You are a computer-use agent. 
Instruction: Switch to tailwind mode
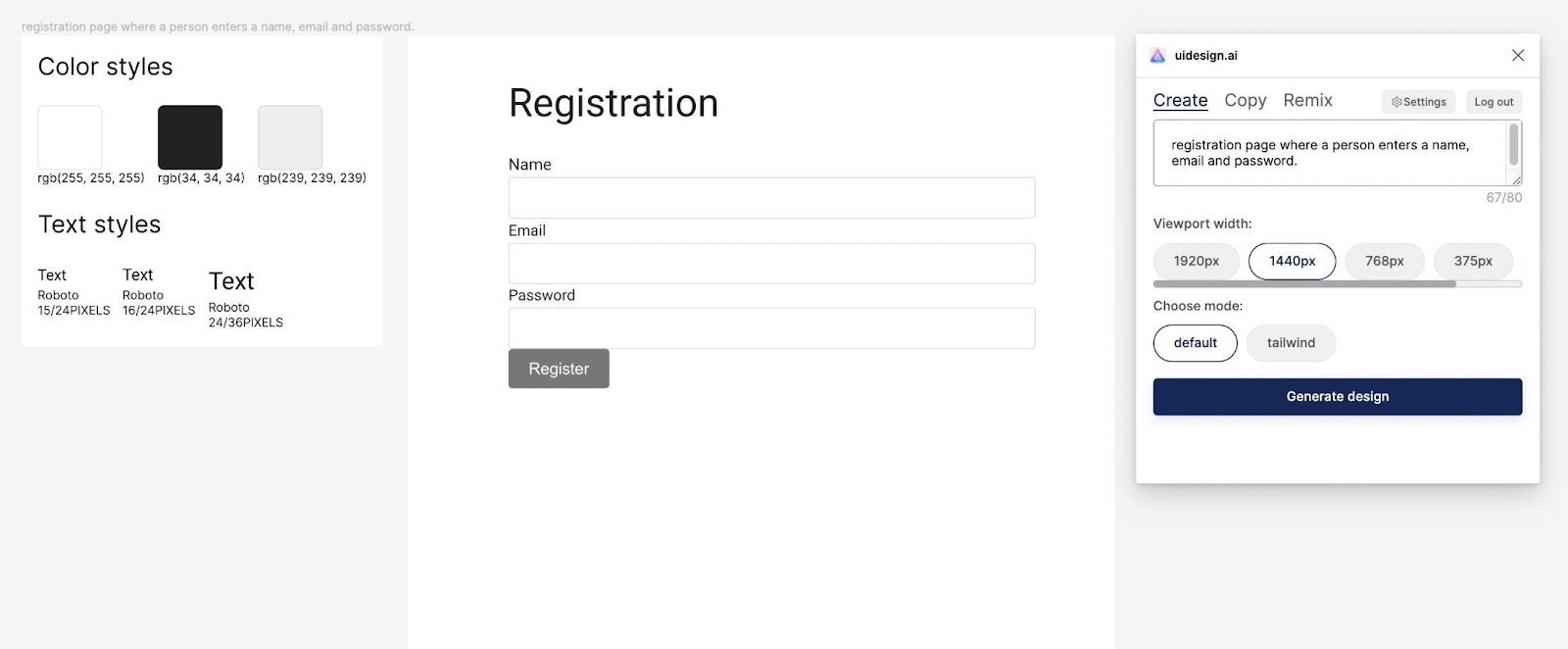[x=1291, y=343]
